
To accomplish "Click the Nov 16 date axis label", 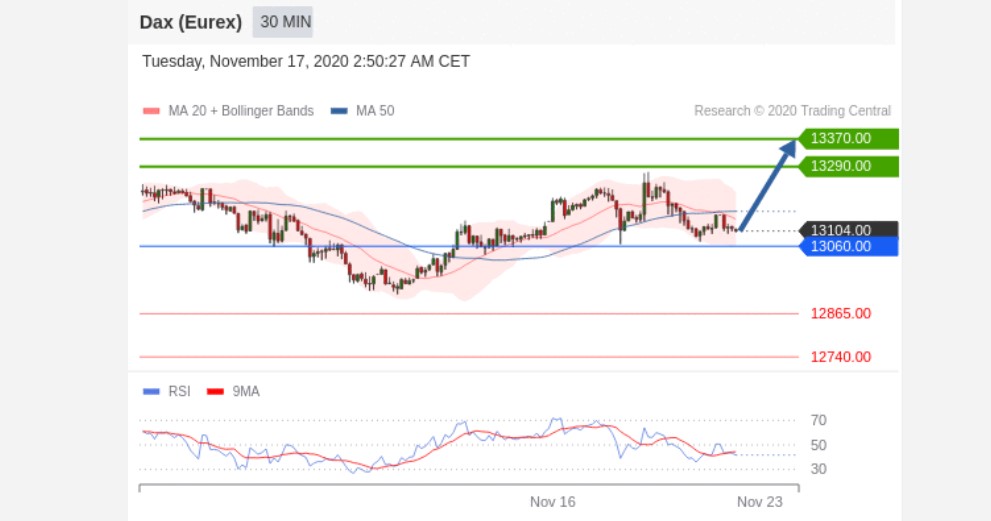I will [553, 502].
